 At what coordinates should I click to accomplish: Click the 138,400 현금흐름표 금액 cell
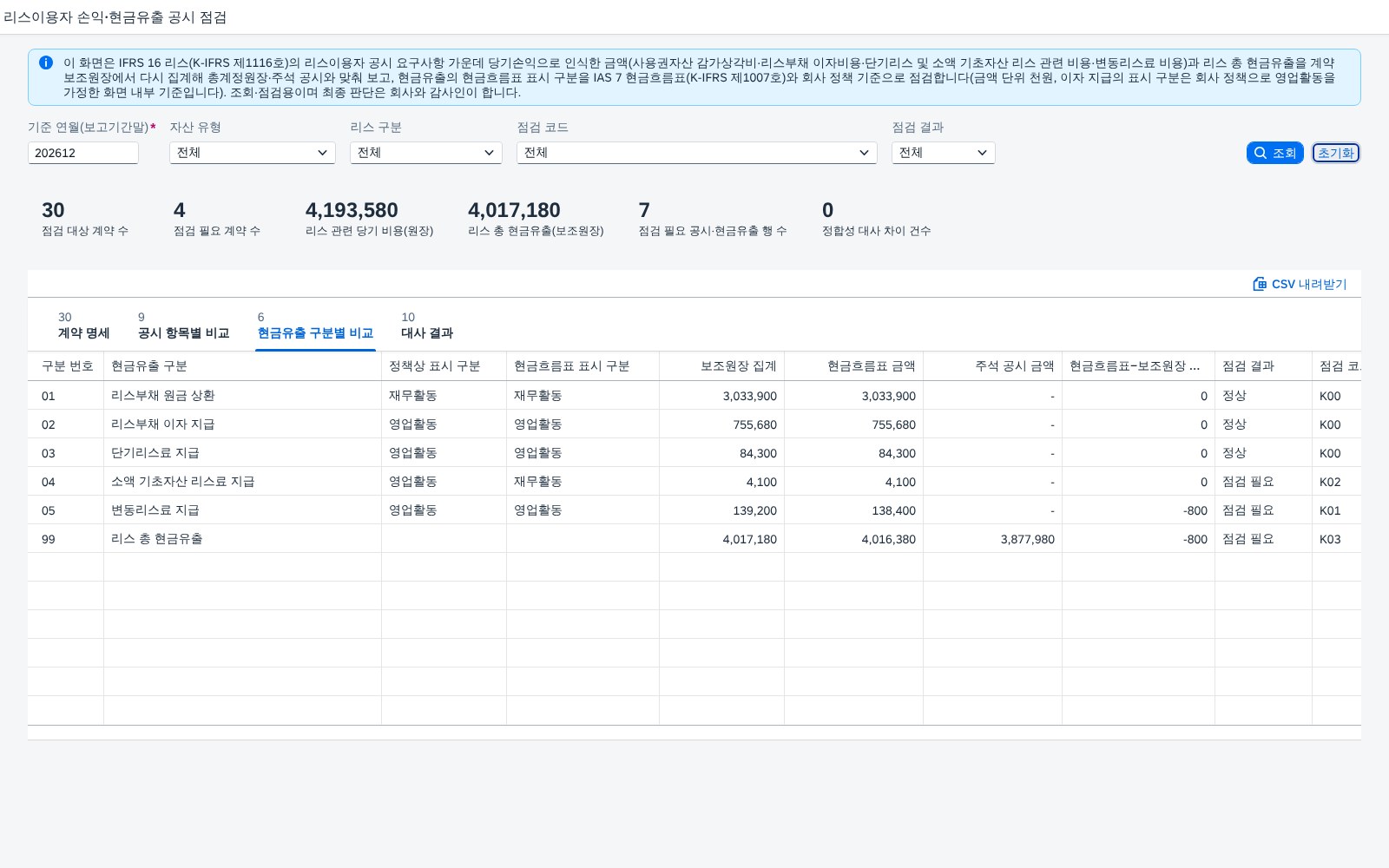coord(854,510)
